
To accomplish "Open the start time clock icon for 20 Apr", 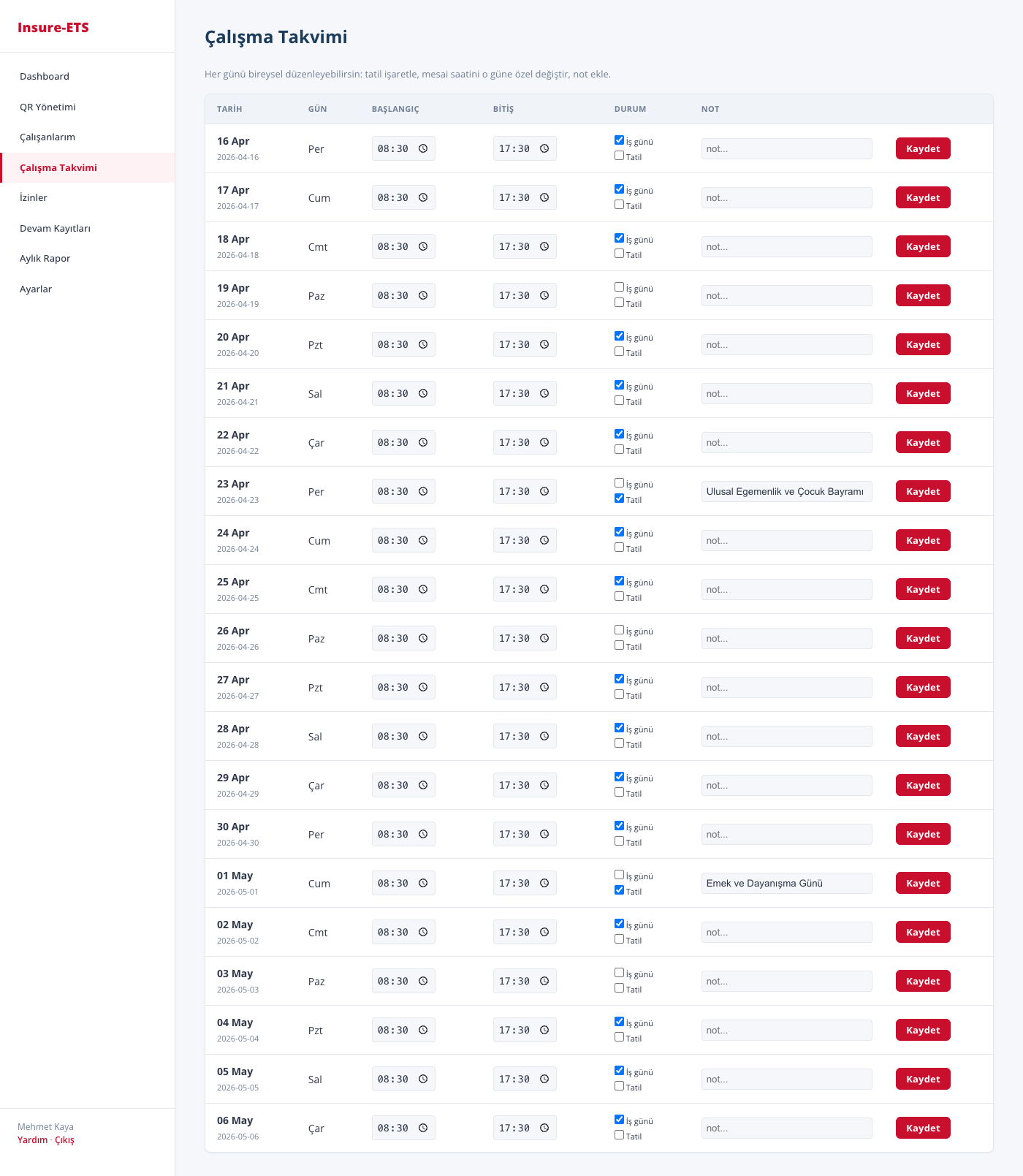I will 423,345.
